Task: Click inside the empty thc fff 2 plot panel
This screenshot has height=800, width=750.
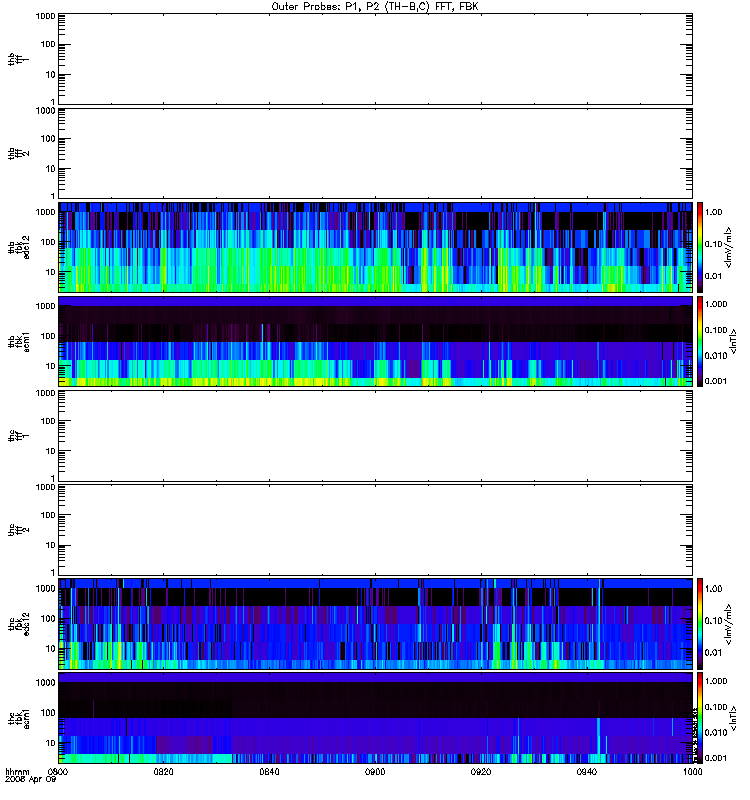Action: pyautogui.click(x=375, y=530)
